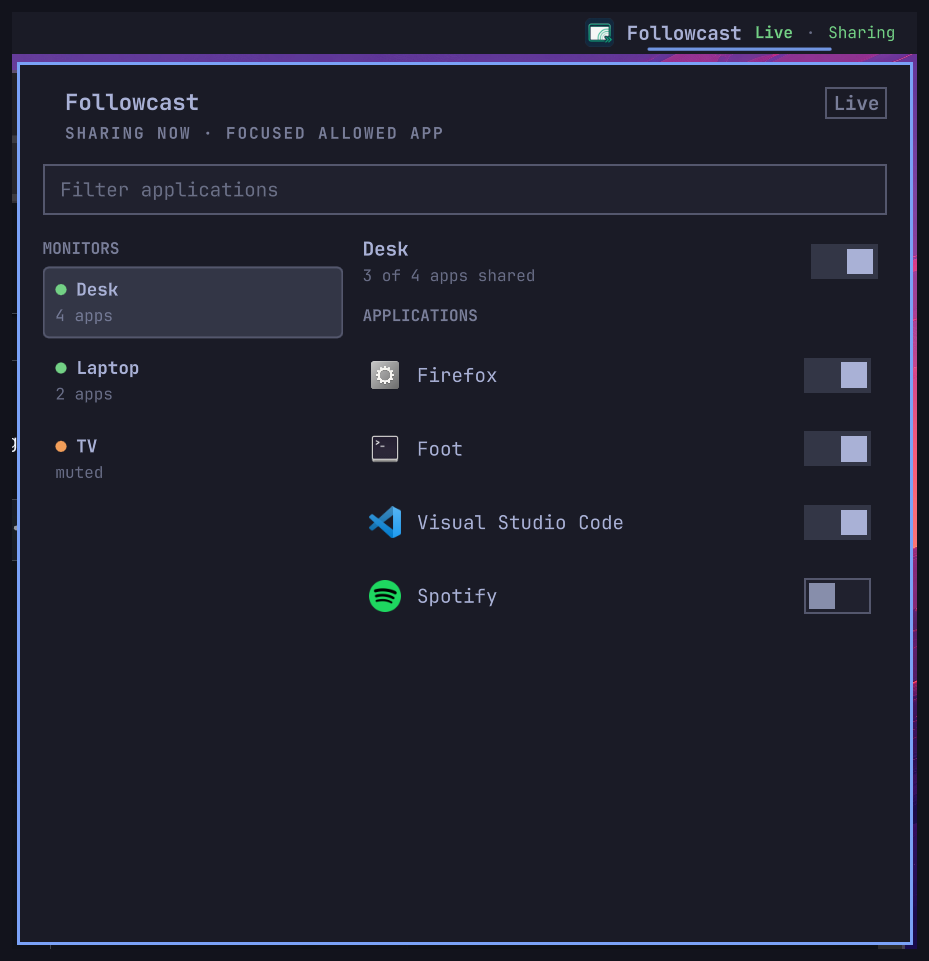This screenshot has height=961, width=929.
Task: Click the Sharing status in top bar
Action: pyautogui.click(x=861, y=32)
